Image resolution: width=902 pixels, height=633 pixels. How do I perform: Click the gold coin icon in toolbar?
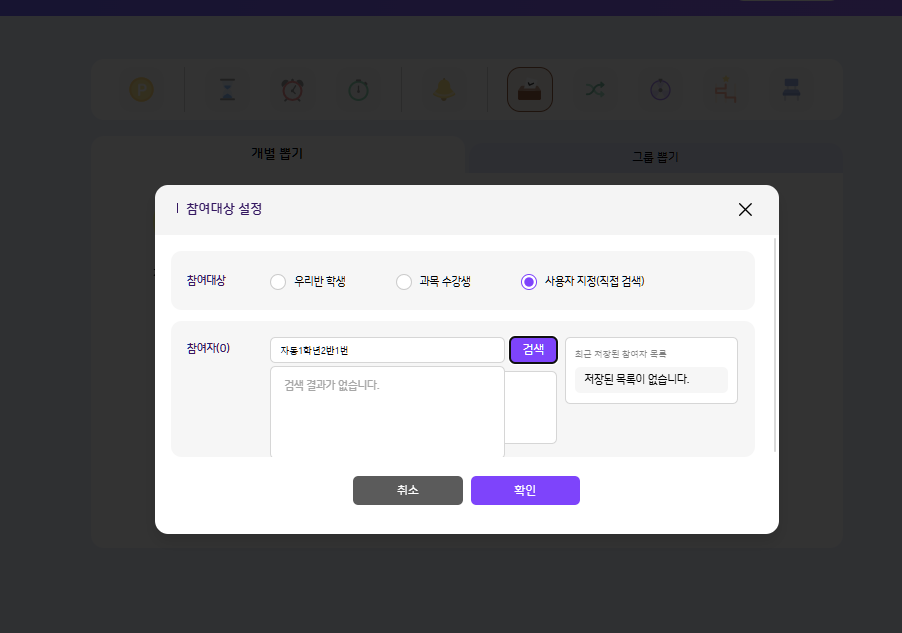(142, 90)
